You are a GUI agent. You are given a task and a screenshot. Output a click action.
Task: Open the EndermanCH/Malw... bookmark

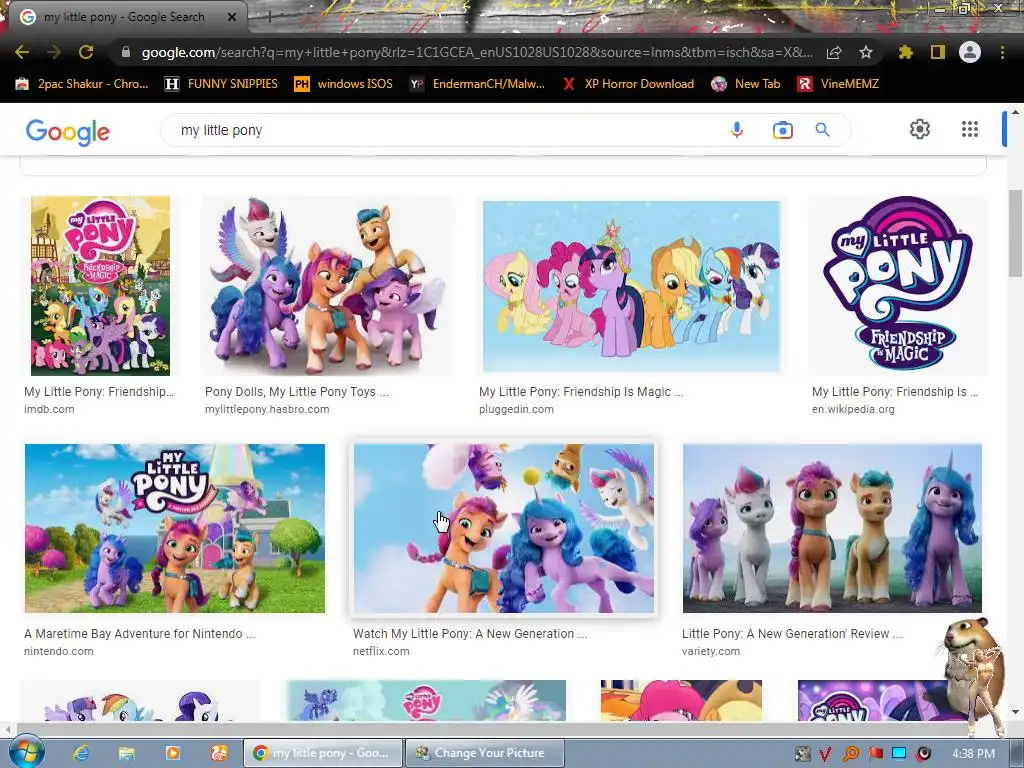tap(477, 84)
